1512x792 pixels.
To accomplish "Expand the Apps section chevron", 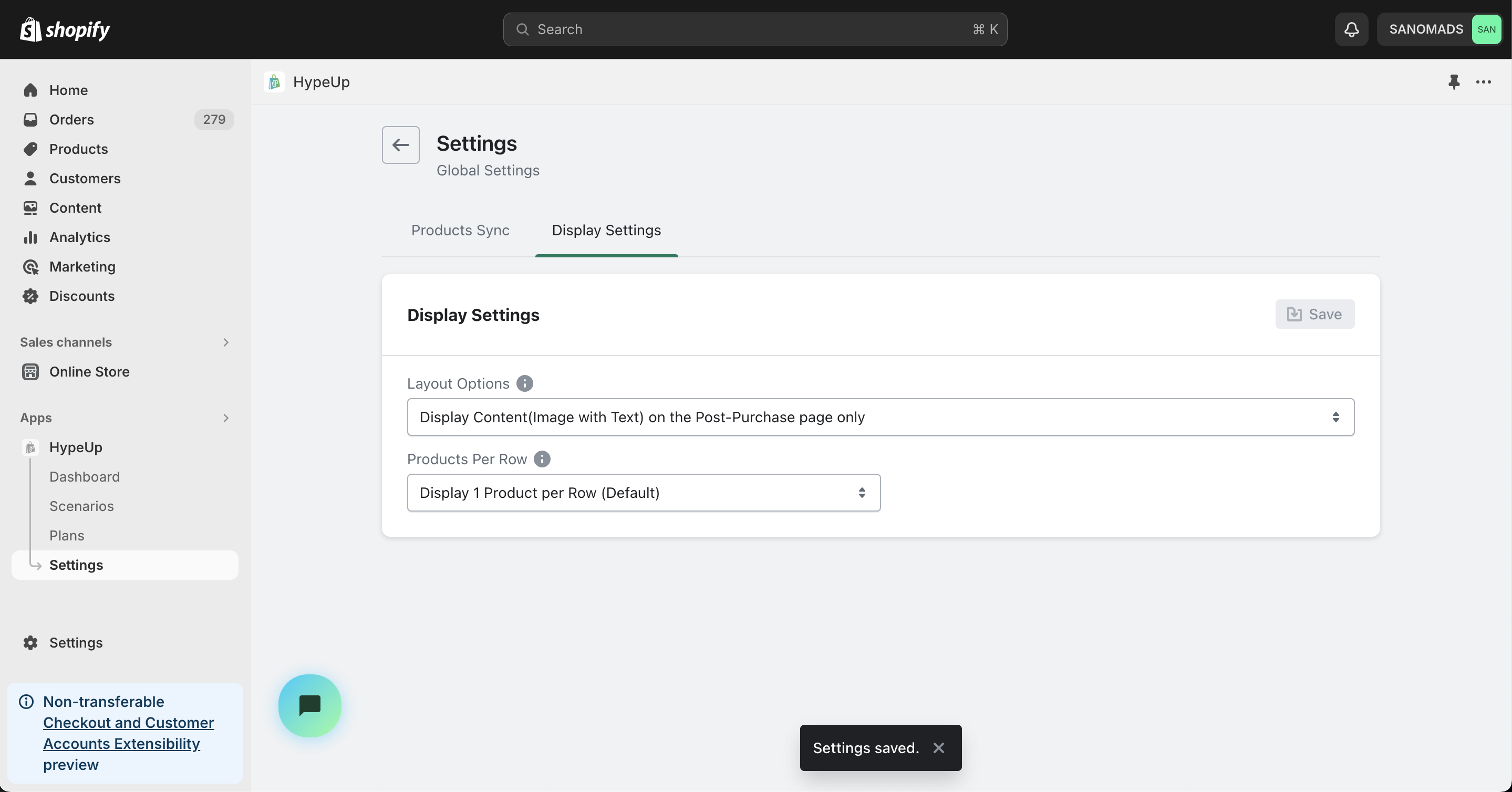I will (x=226, y=418).
